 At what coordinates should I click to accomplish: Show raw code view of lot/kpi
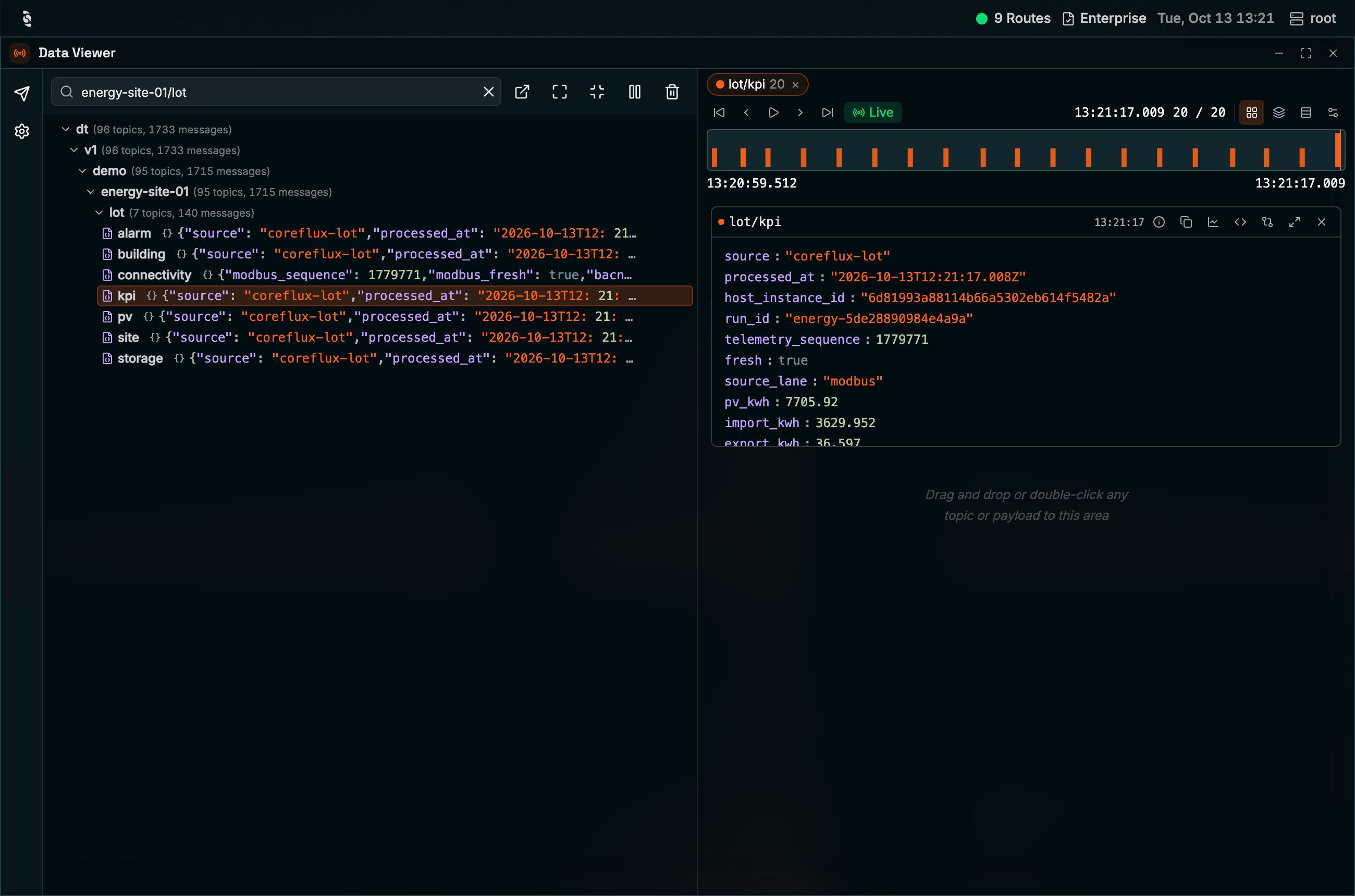click(x=1240, y=222)
